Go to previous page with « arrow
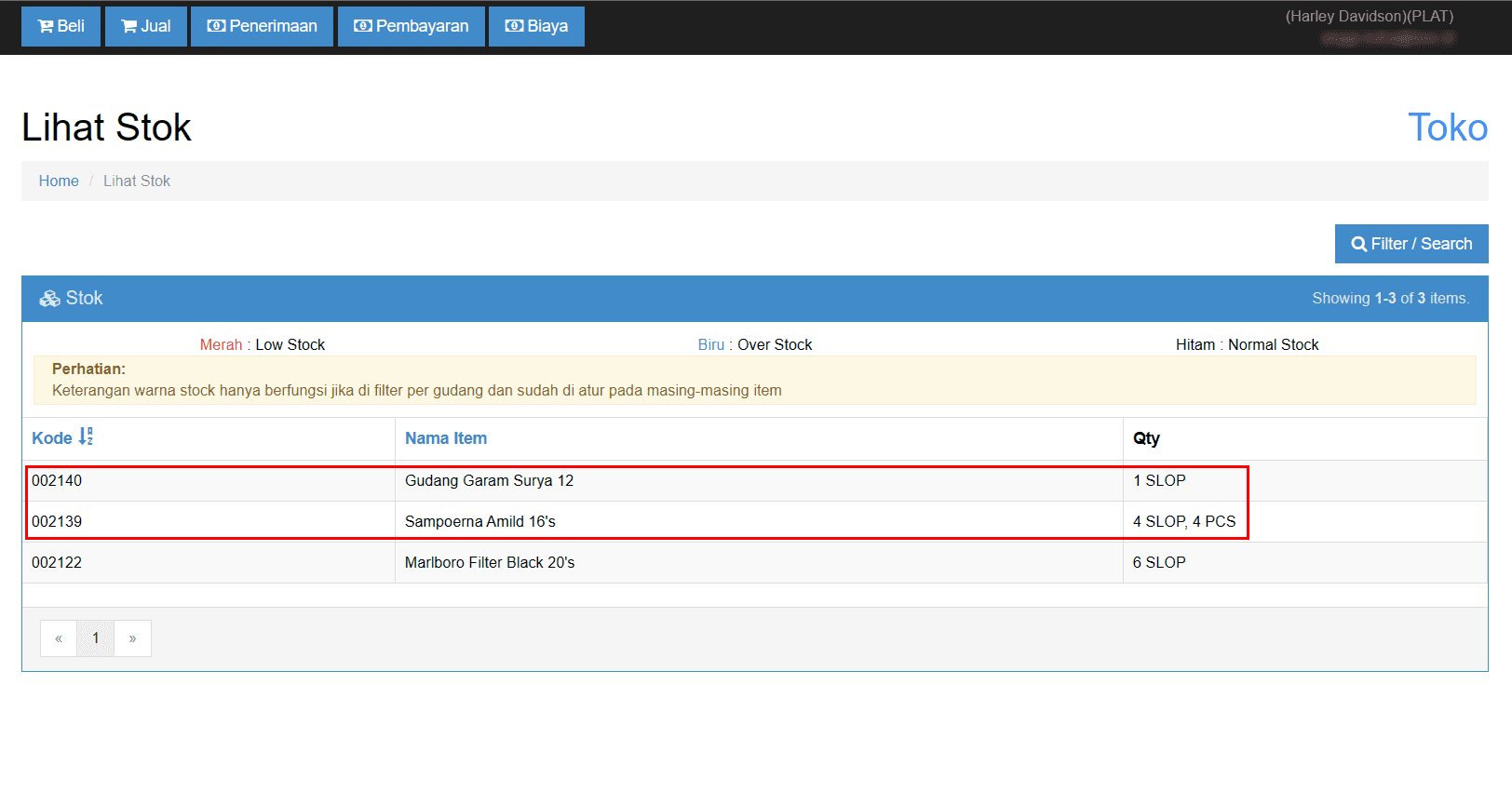Image resolution: width=1512 pixels, height=792 pixels. pos(59,638)
